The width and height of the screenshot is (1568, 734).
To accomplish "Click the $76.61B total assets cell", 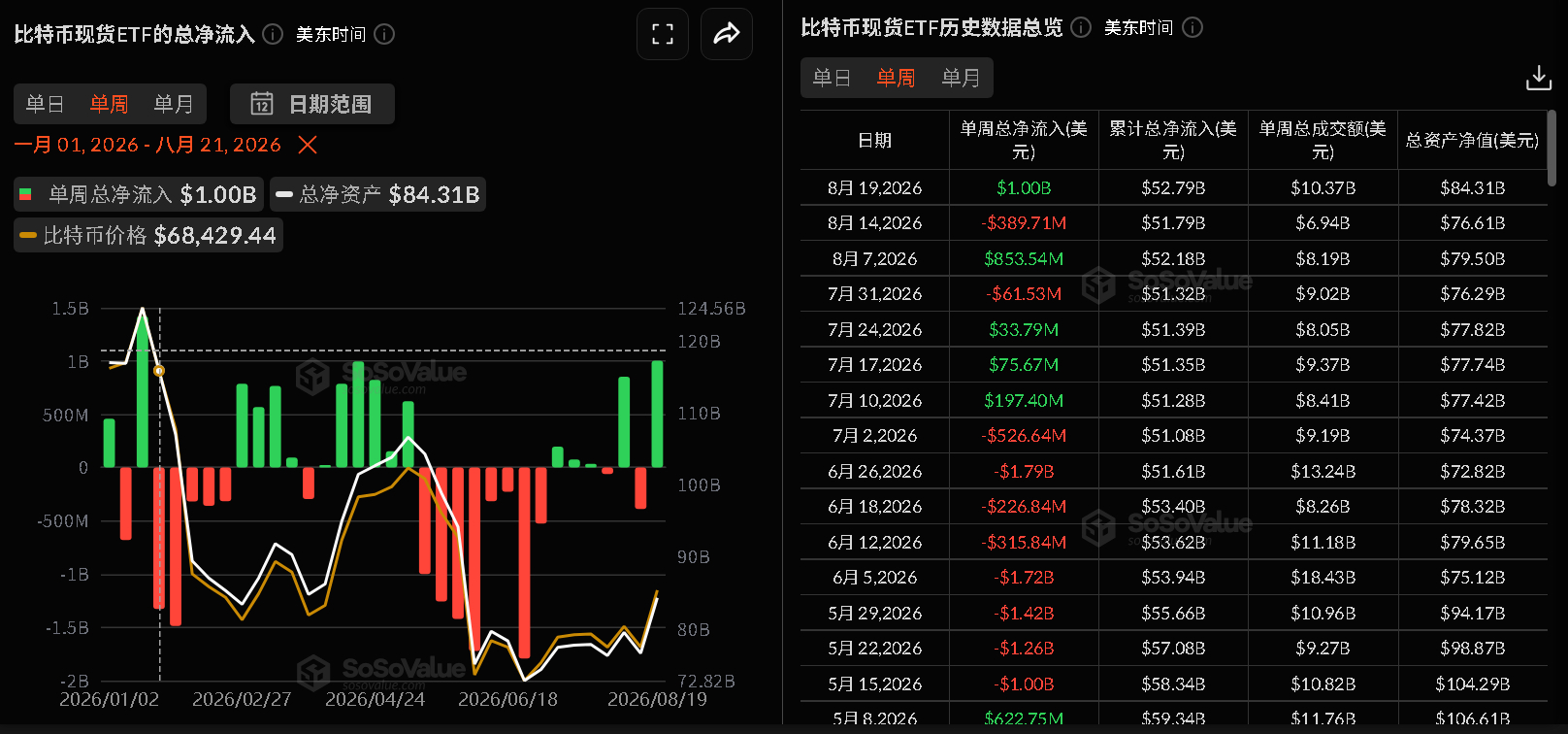I will pos(1472,223).
